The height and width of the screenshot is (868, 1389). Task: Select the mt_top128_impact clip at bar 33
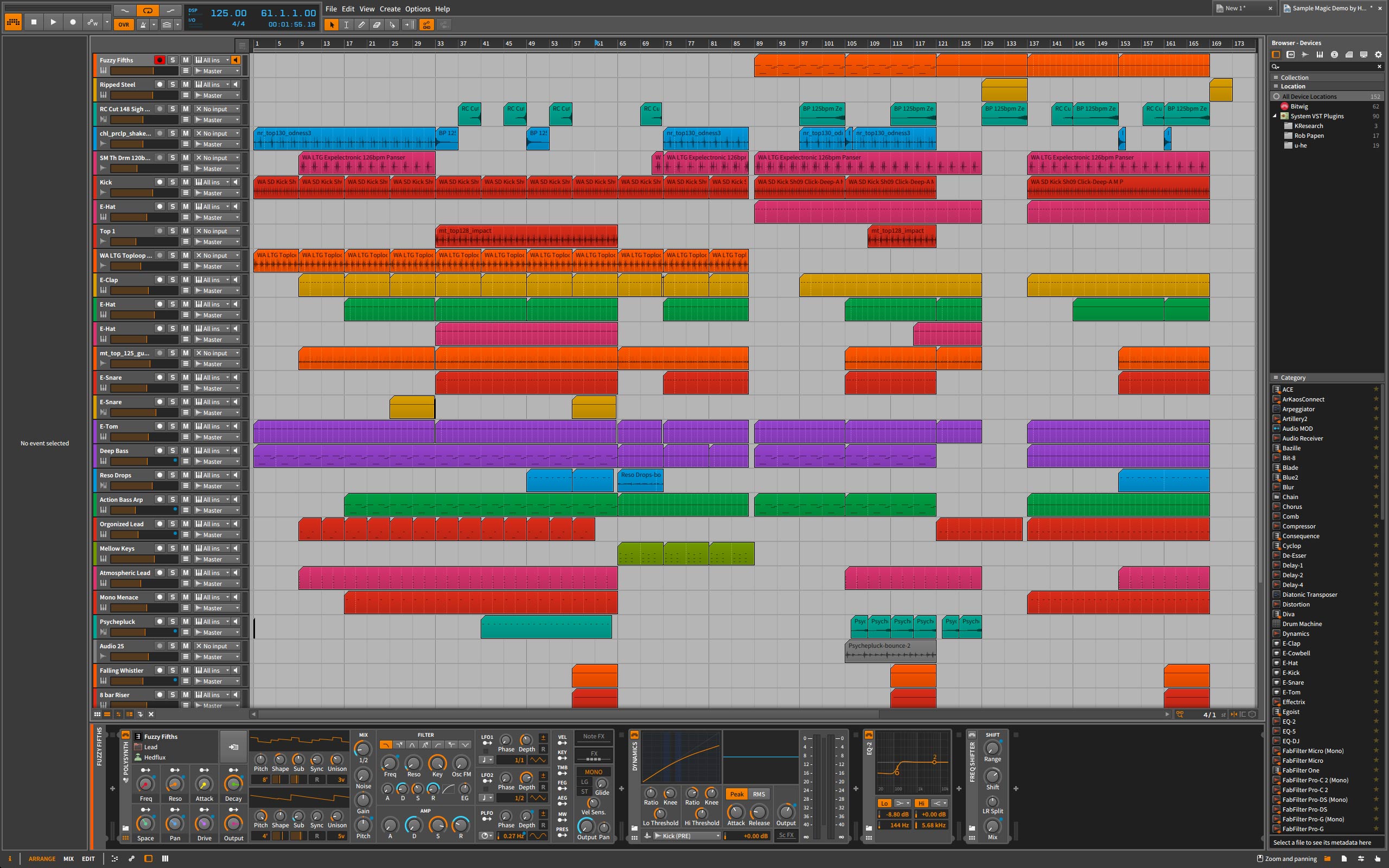526,236
